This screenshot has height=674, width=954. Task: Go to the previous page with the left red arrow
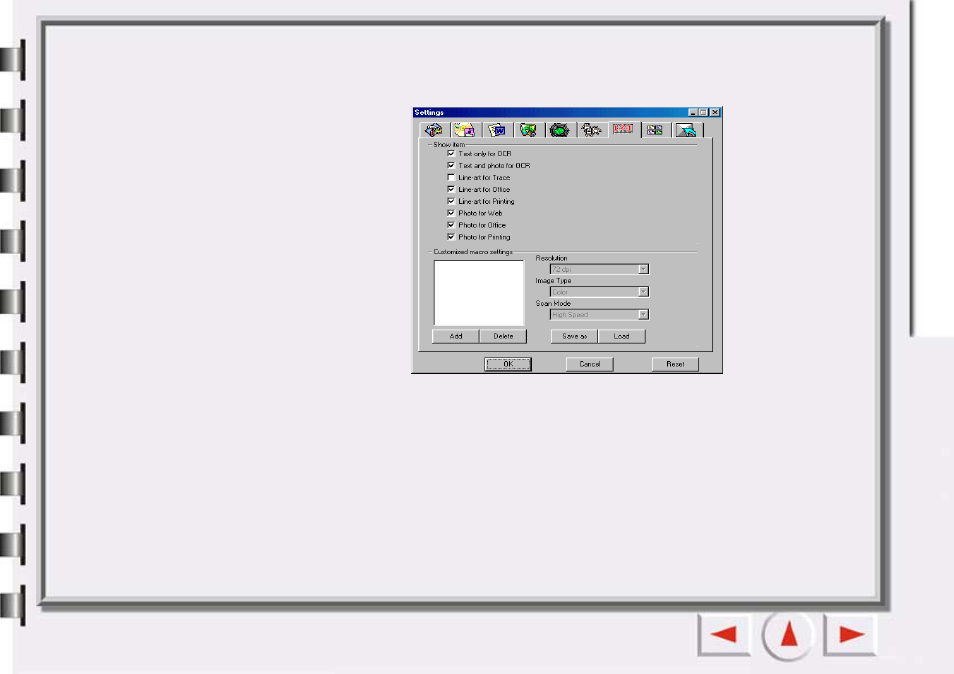[724, 634]
